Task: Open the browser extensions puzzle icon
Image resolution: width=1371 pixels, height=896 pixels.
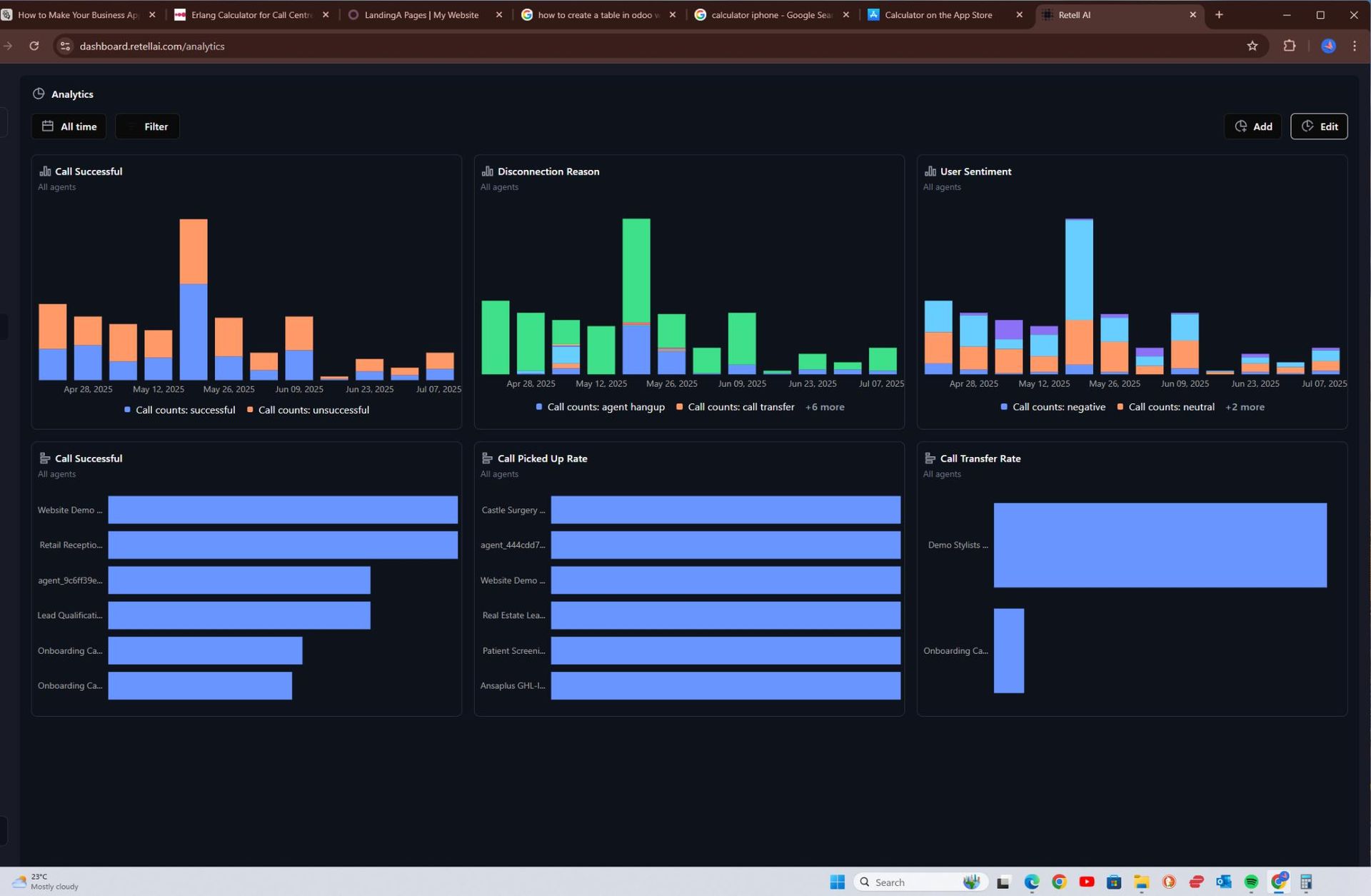Action: (1290, 45)
